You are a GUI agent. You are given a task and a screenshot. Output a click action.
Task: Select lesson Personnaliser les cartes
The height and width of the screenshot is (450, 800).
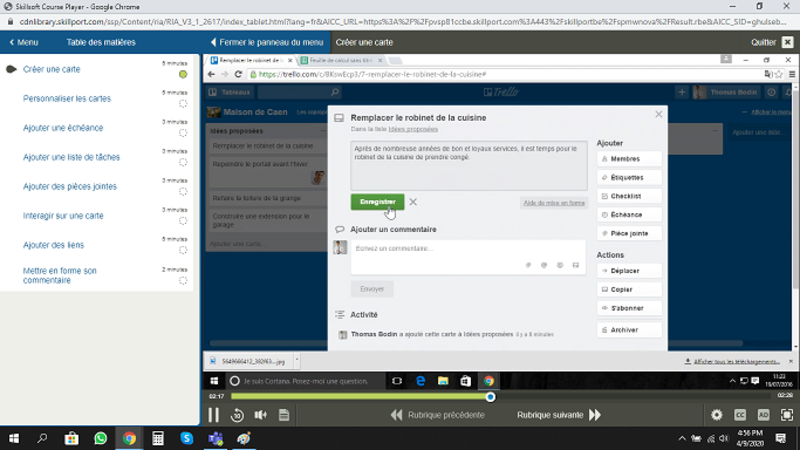click(x=67, y=98)
